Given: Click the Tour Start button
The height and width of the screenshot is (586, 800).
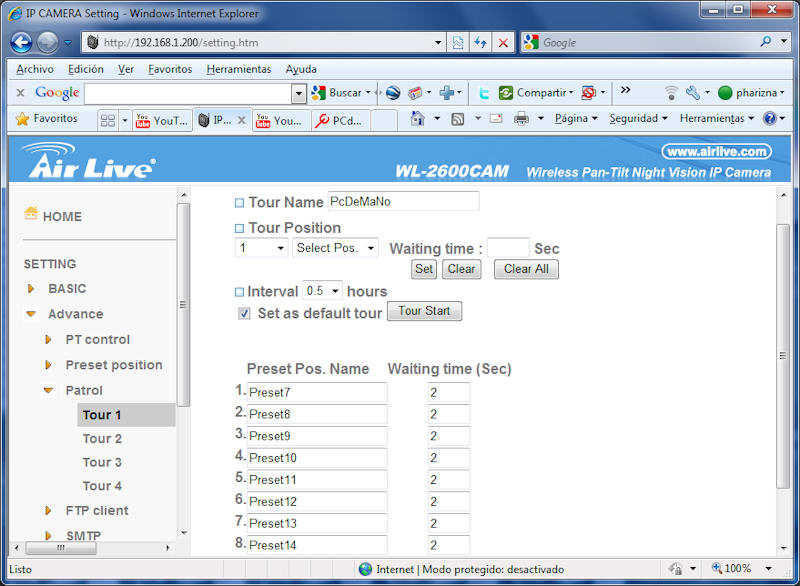Looking at the screenshot, I should point(424,311).
